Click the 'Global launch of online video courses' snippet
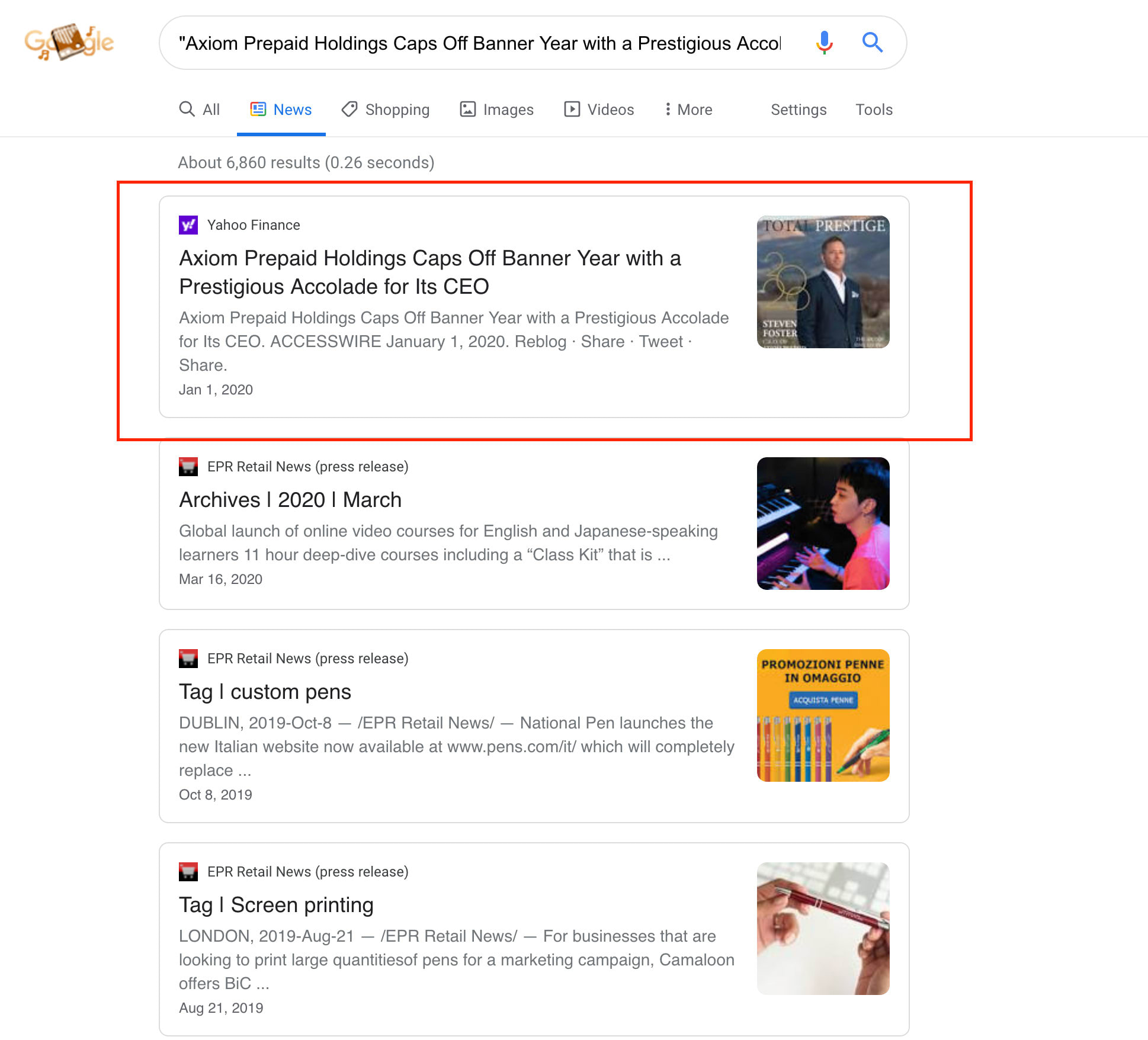Screen dimensions: 1148x1040 pyautogui.click(x=448, y=543)
